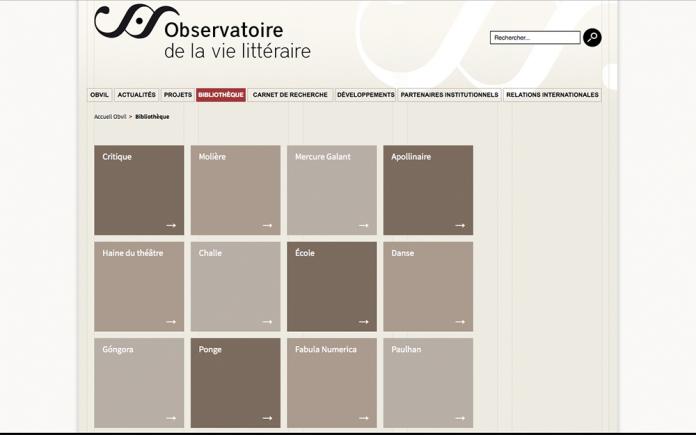Screen dimensions: 696x435
Task: Click the arrow on the Challe tile
Action: (x=267, y=322)
